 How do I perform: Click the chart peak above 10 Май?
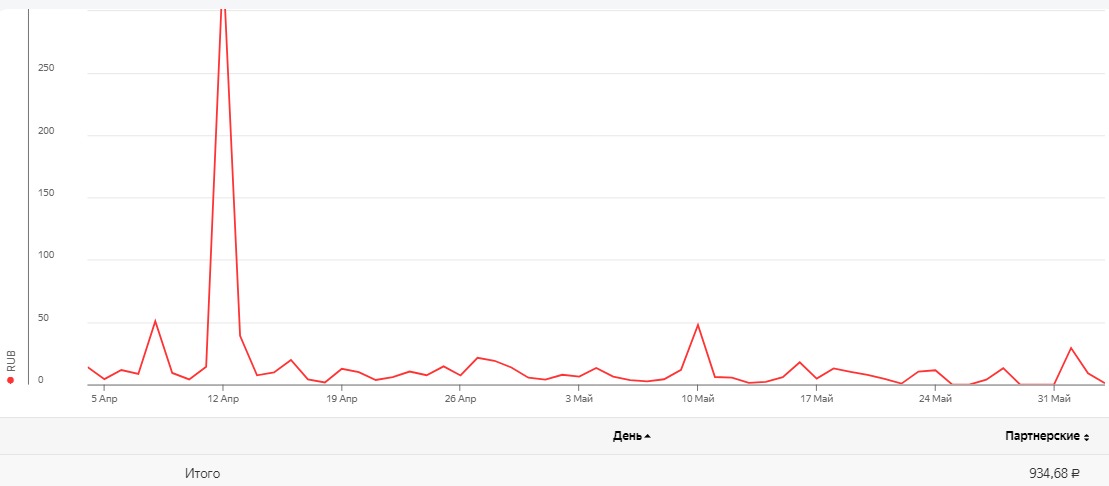point(698,325)
